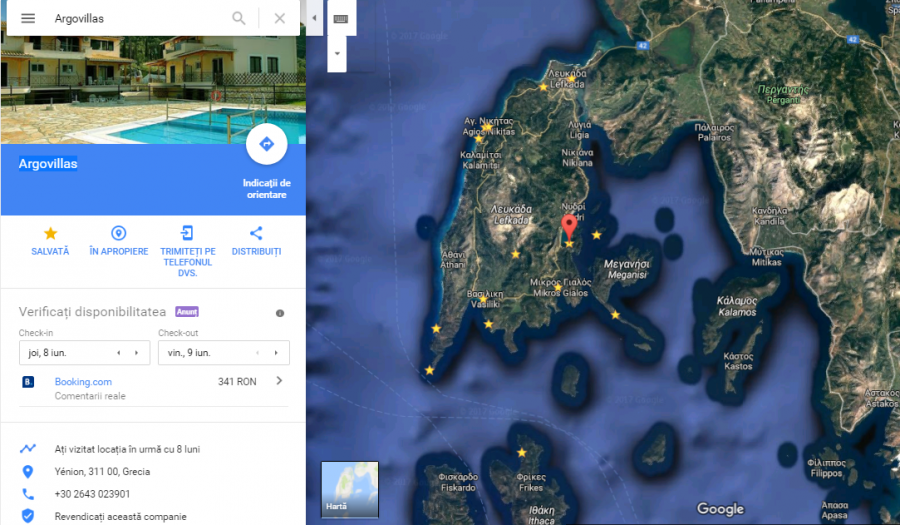This screenshot has width=900, height=525.
Task: Click the Nikiana town label
Action: 577,158
